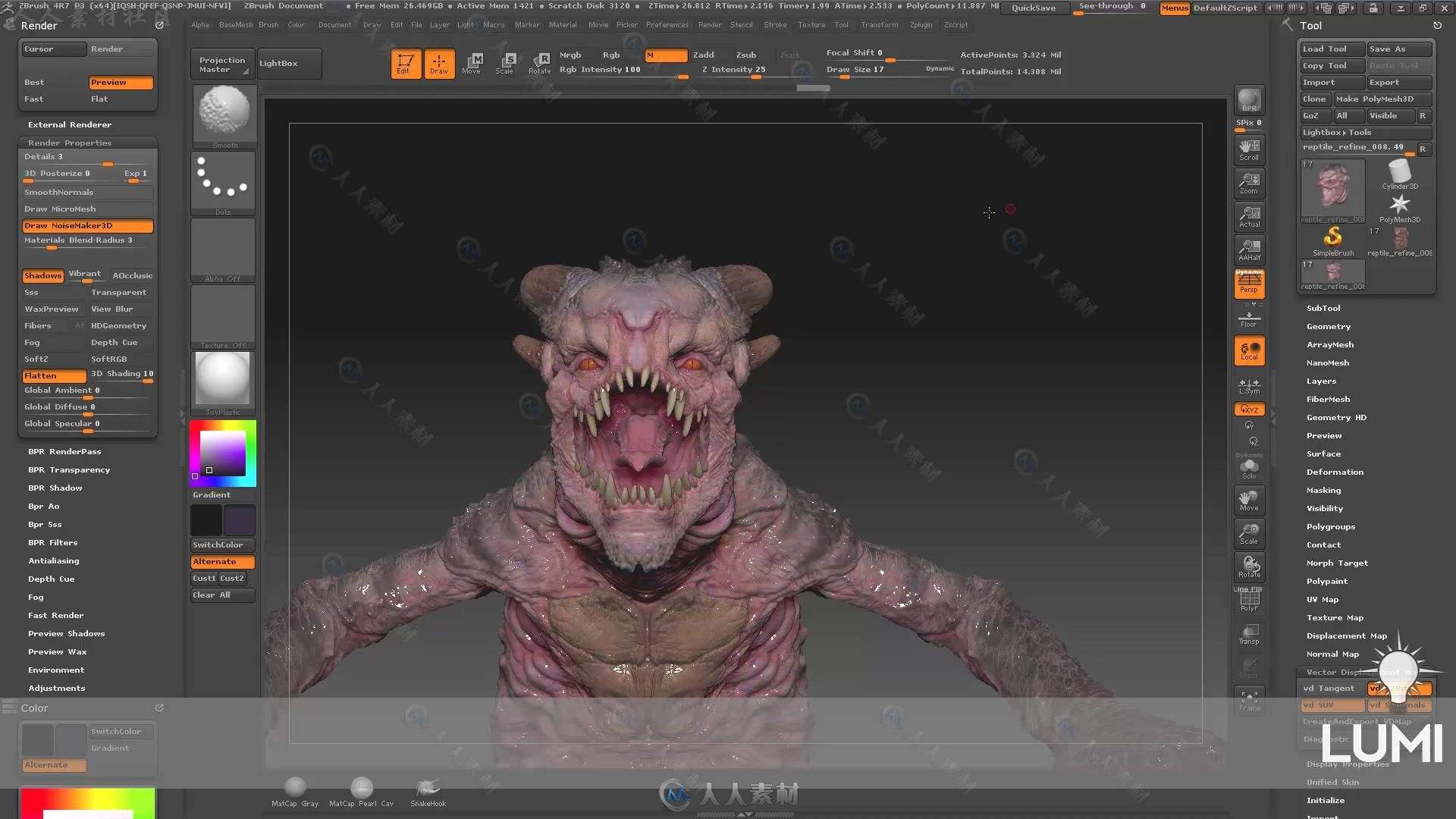Screen dimensions: 1456x819
Task: Open the Brush menu
Action: 268,25
